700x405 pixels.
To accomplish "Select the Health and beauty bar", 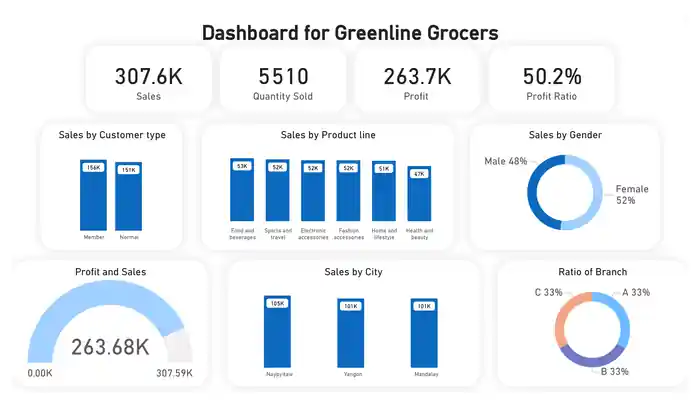I will tap(419, 194).
